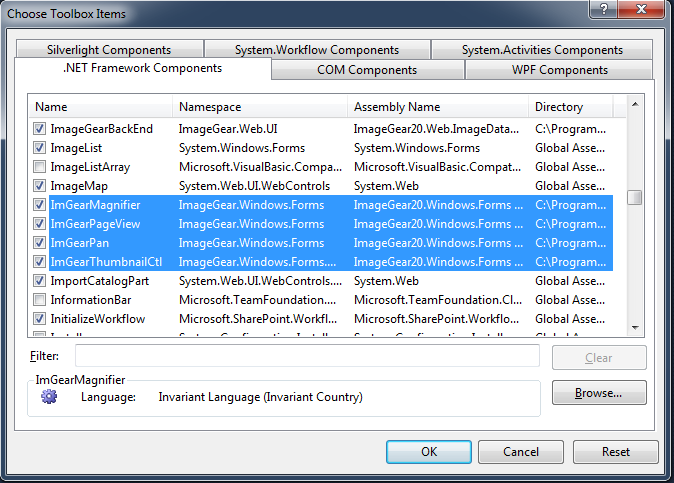674x483 pixels.
Task: Click the scrollbar up arrow
Action: click(635, 104)
